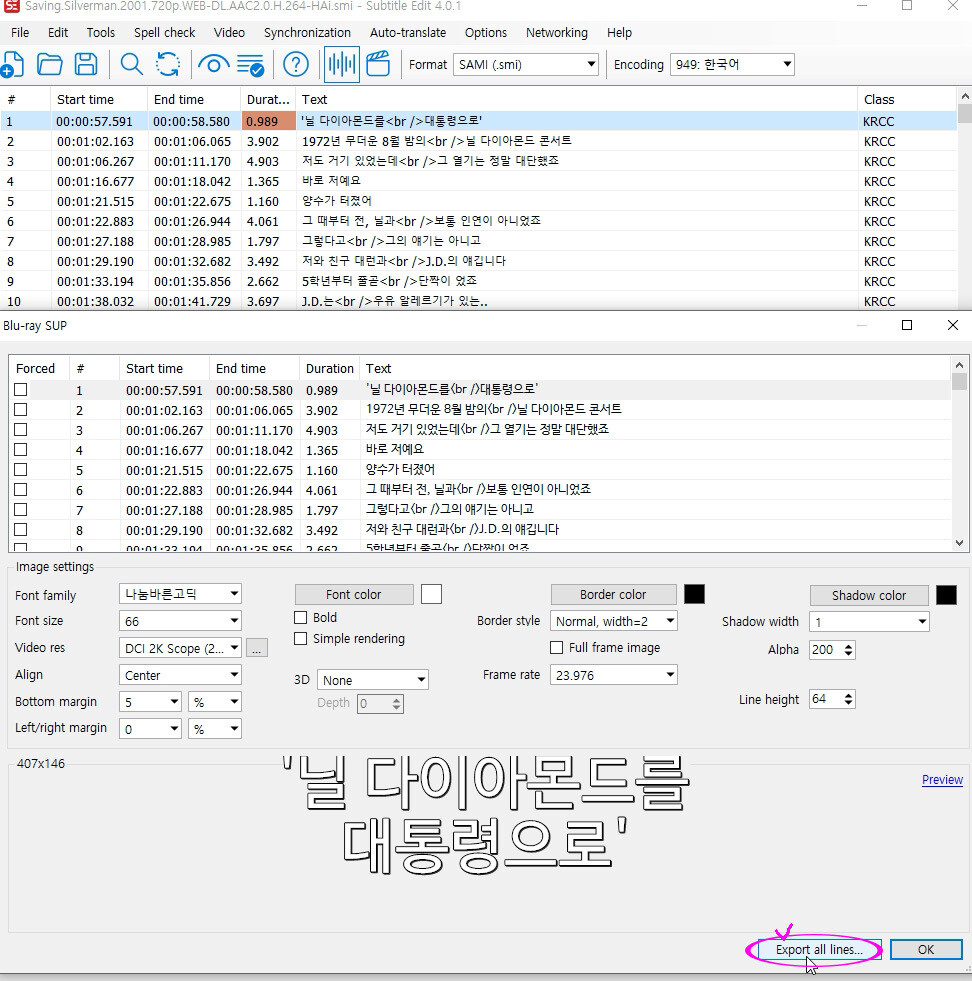
Task: Open the Synchronization menu
Action: [307, 33]
